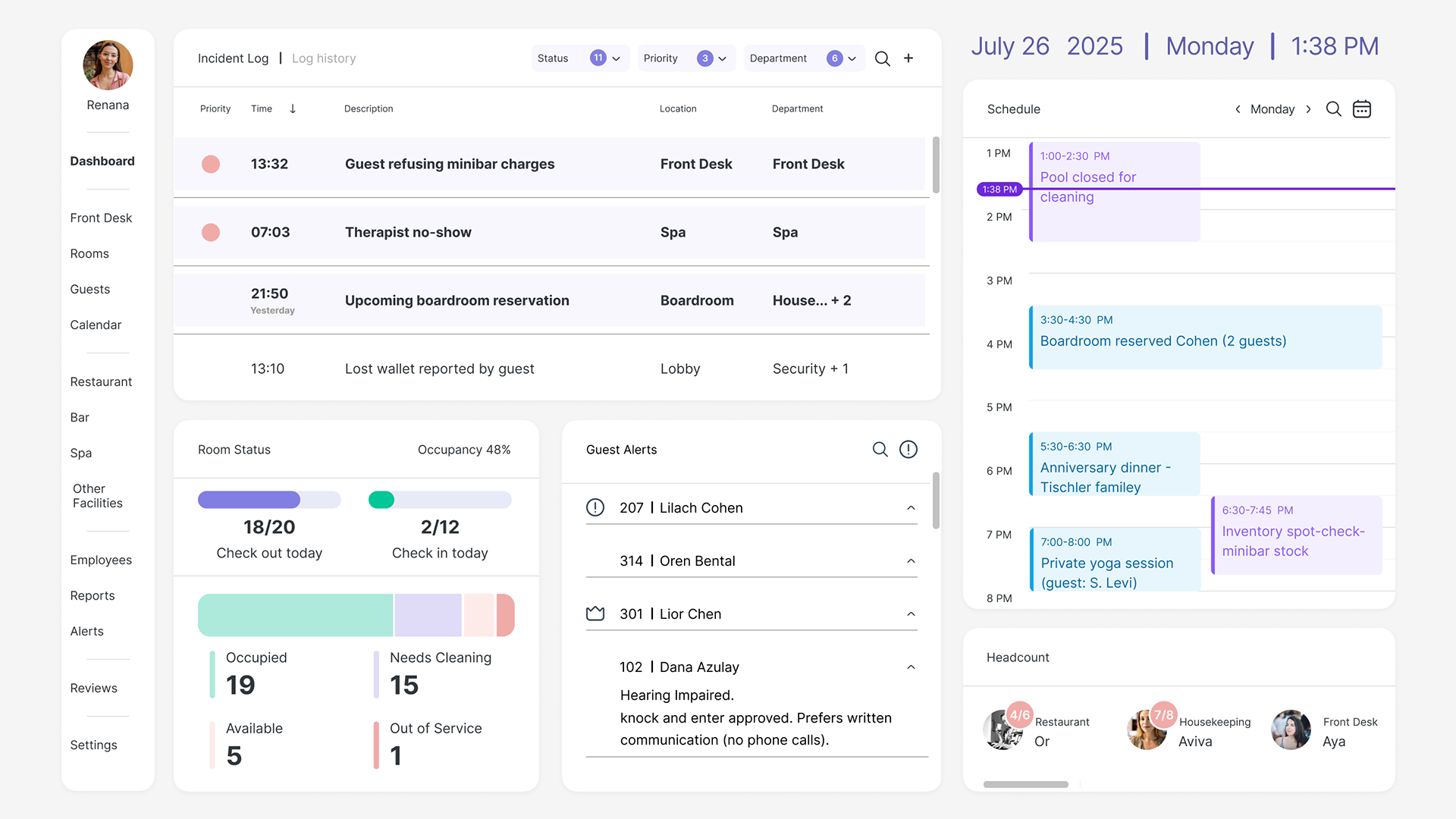Open the Reports sidebar item
Screen dimensions: 1456x819
pyautogui.click(x=93, y=595)
